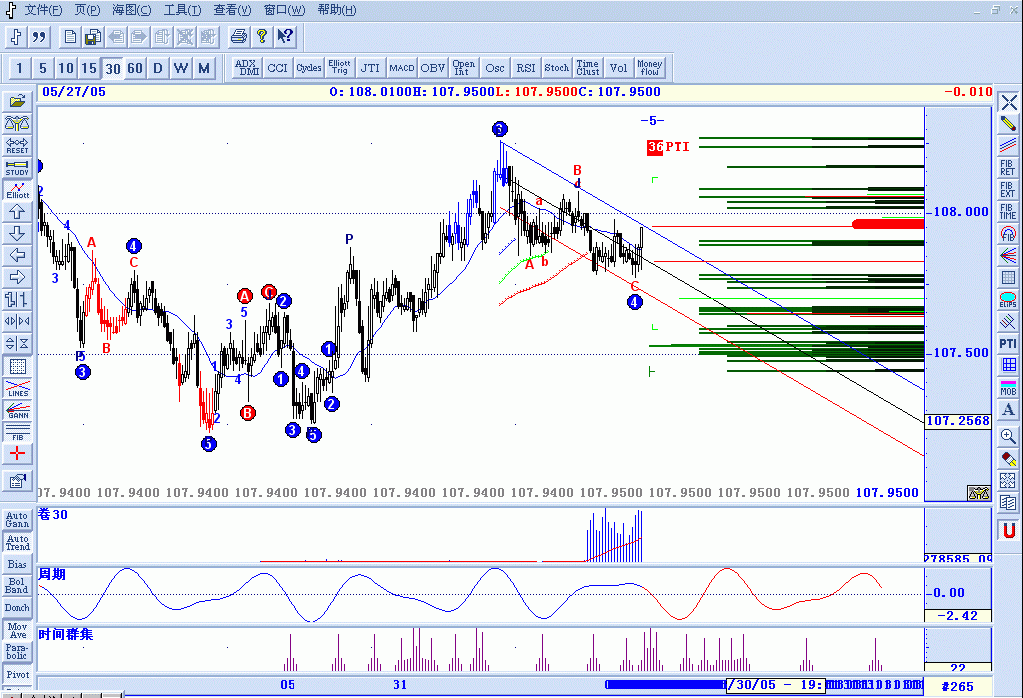Select the parallel channel lines tool
Screen dimensions: 1023x698
click(1009, 145)
